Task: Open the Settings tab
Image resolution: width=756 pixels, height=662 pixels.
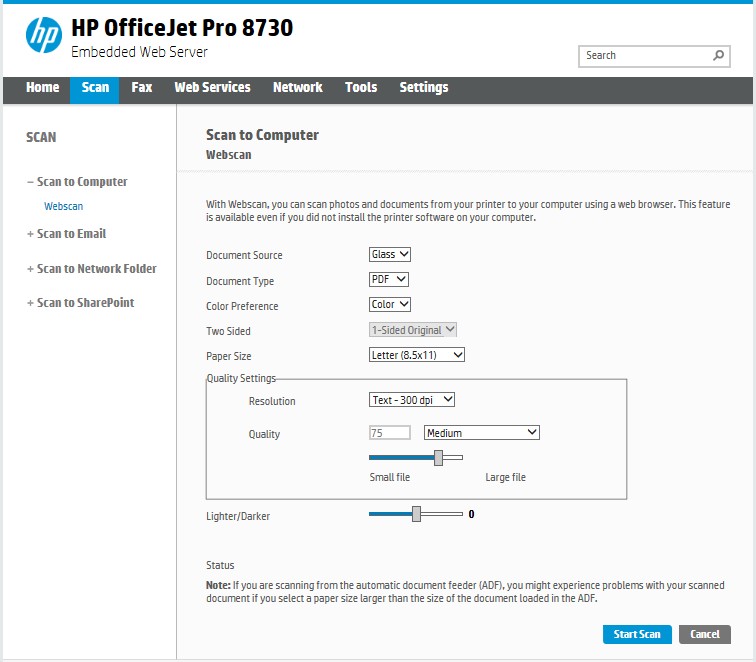Action: (x=424, y=88)
